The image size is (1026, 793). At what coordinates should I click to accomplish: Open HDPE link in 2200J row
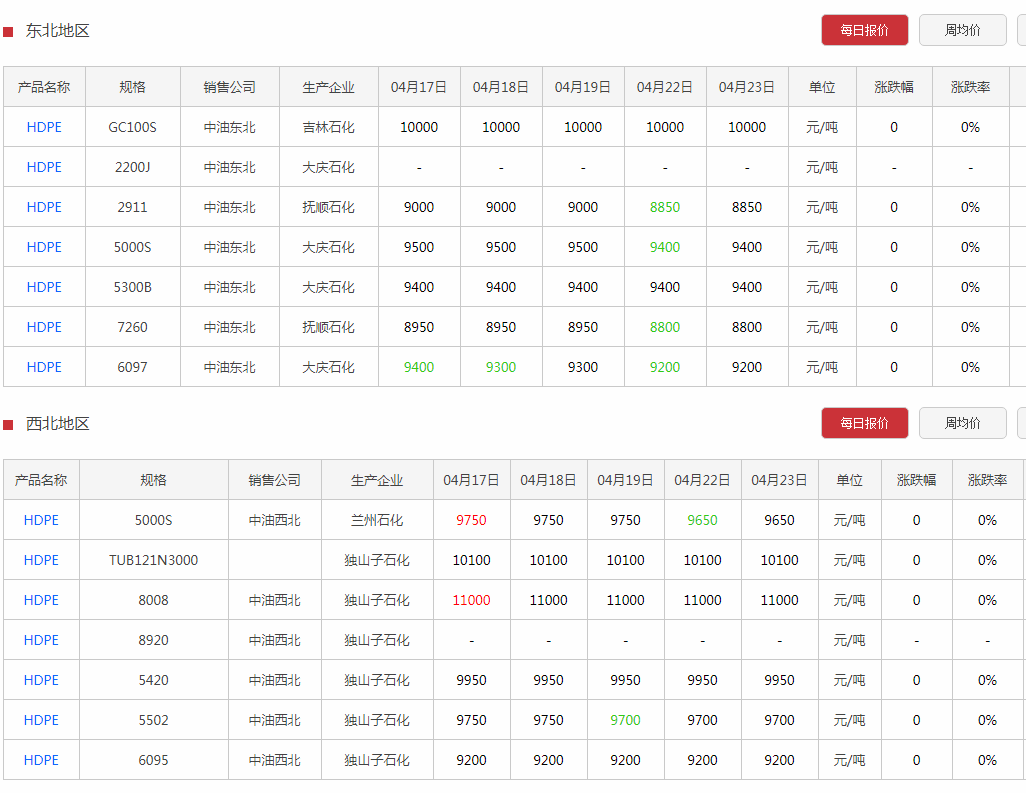(x=44, y=167)
